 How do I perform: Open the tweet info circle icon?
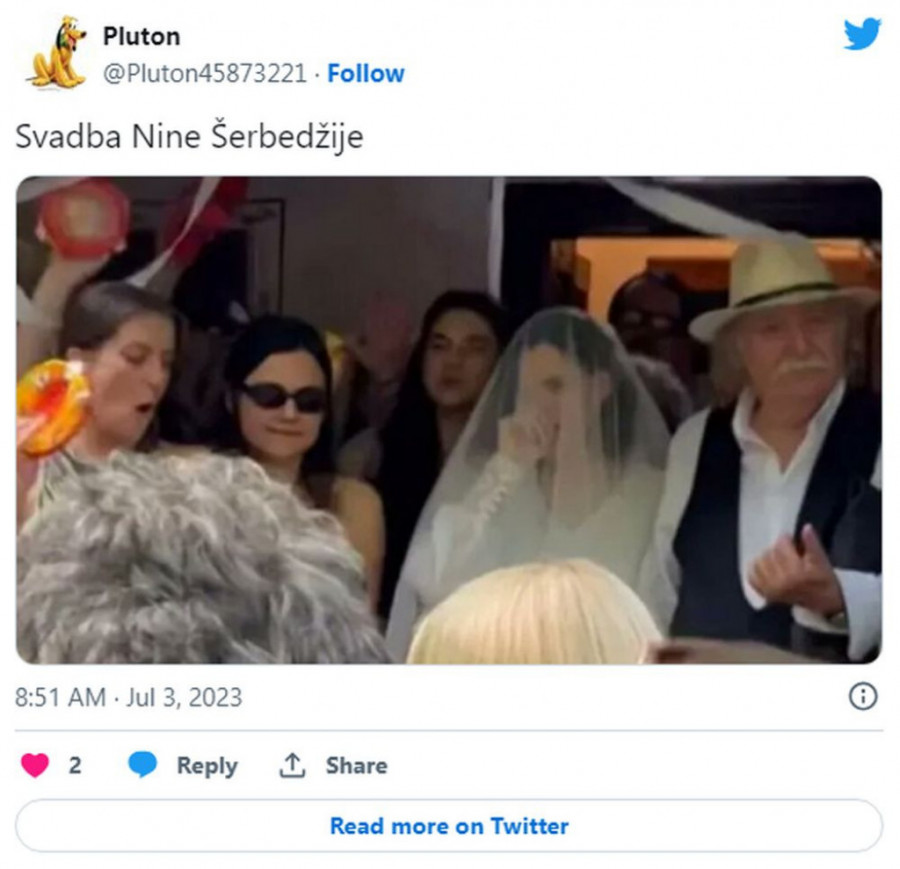click(863, 696)
